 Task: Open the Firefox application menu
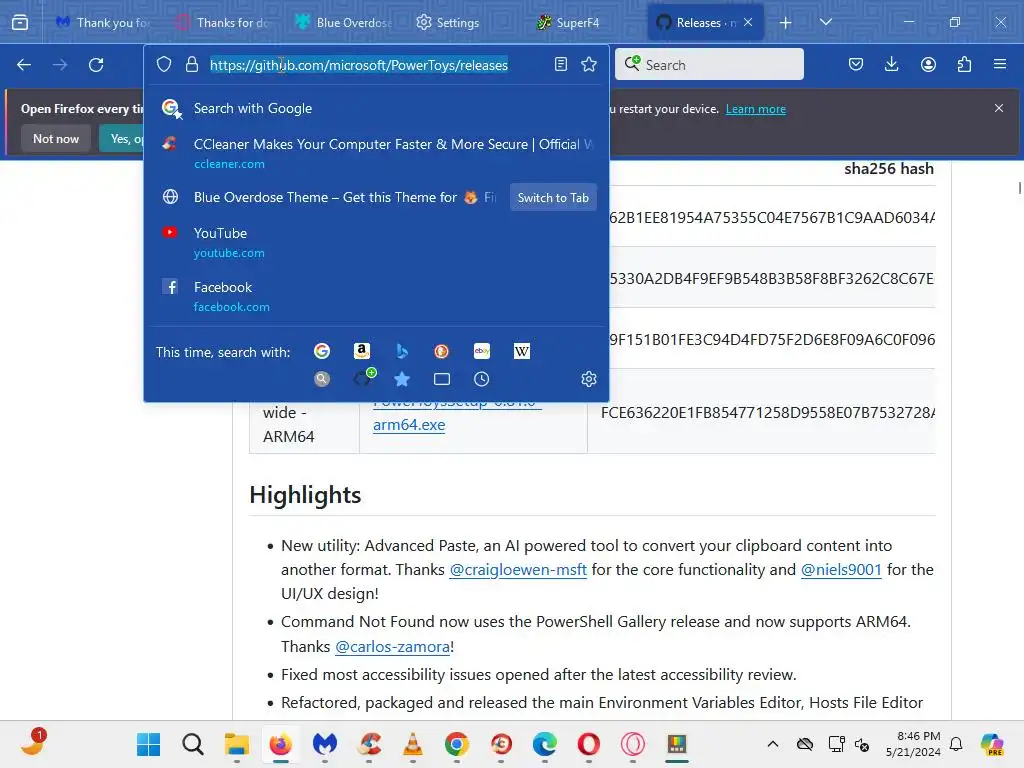(1000, 64)
